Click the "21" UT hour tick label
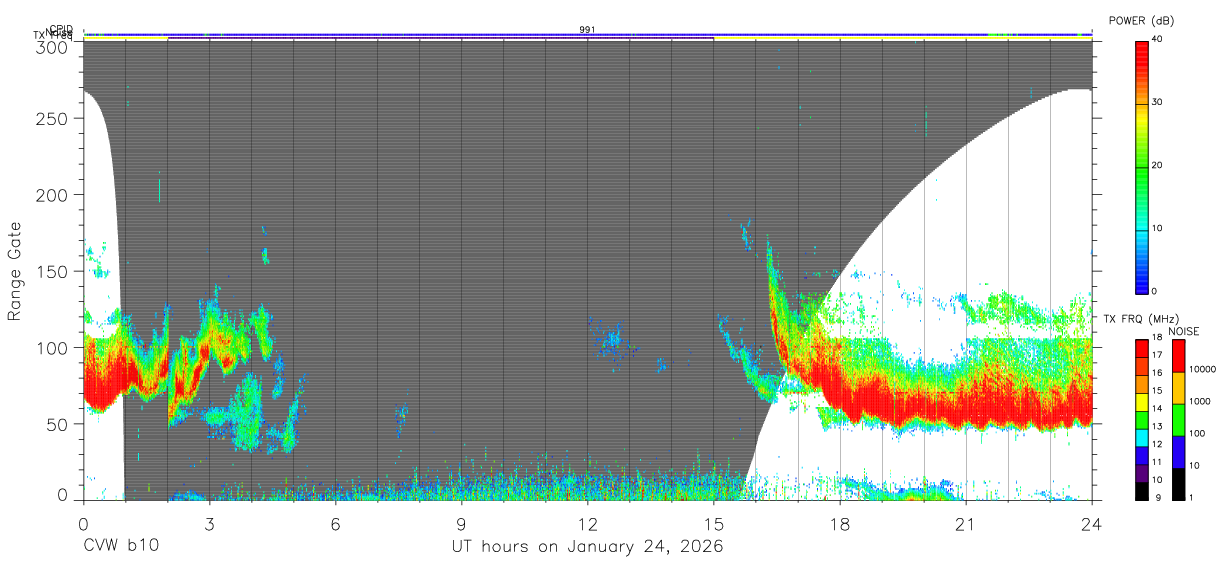 click(x=965, y=523)
